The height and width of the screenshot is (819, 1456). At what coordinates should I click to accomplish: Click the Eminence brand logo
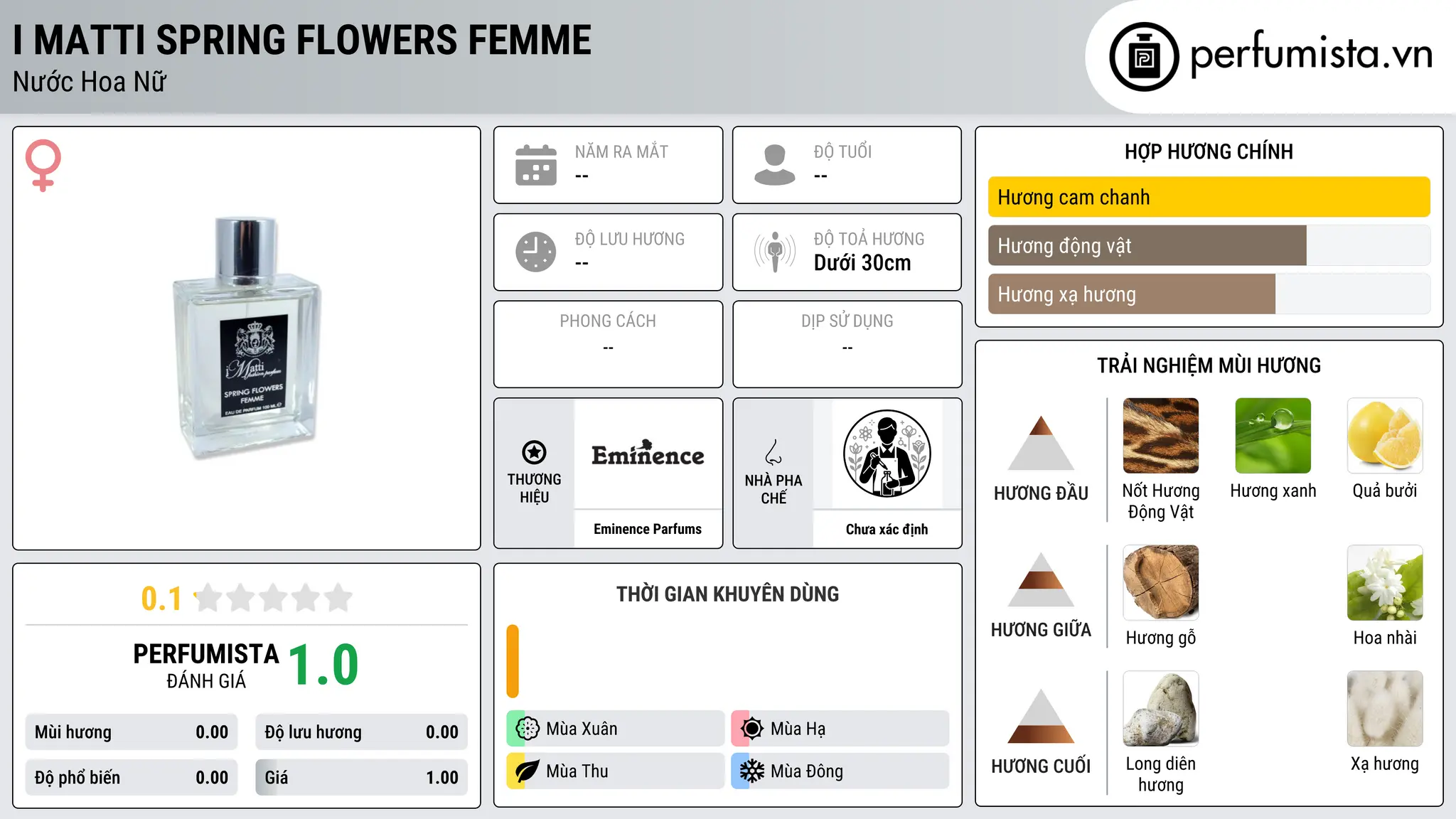648,454
